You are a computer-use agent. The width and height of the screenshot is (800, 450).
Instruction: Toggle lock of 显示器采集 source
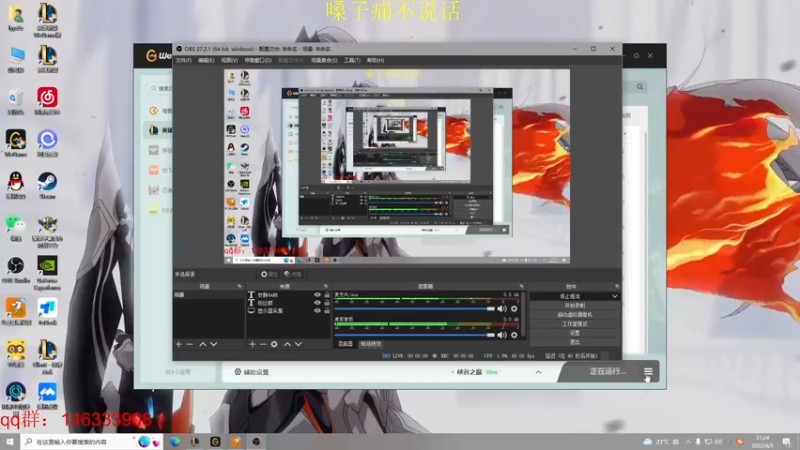click(327, 310)
